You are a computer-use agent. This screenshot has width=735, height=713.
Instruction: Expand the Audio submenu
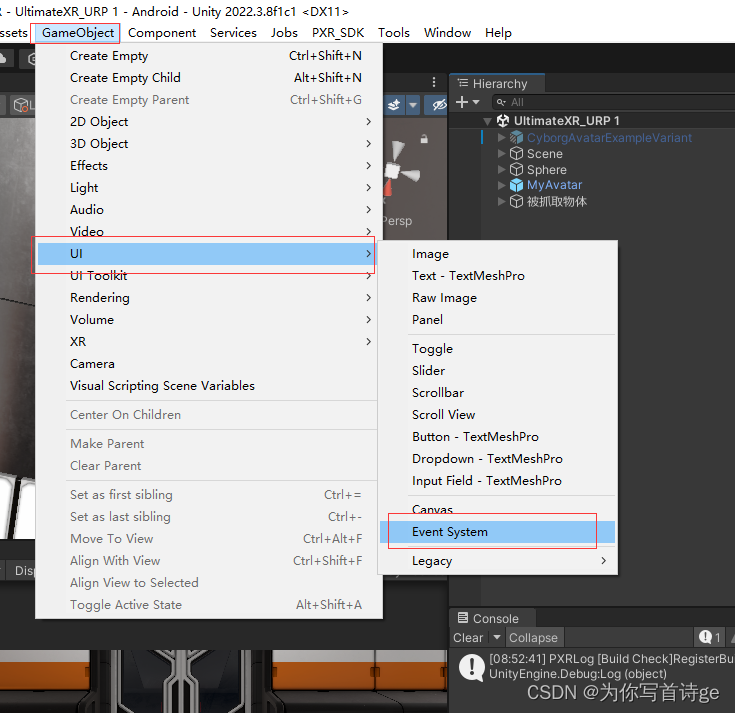tap(209, 210)
